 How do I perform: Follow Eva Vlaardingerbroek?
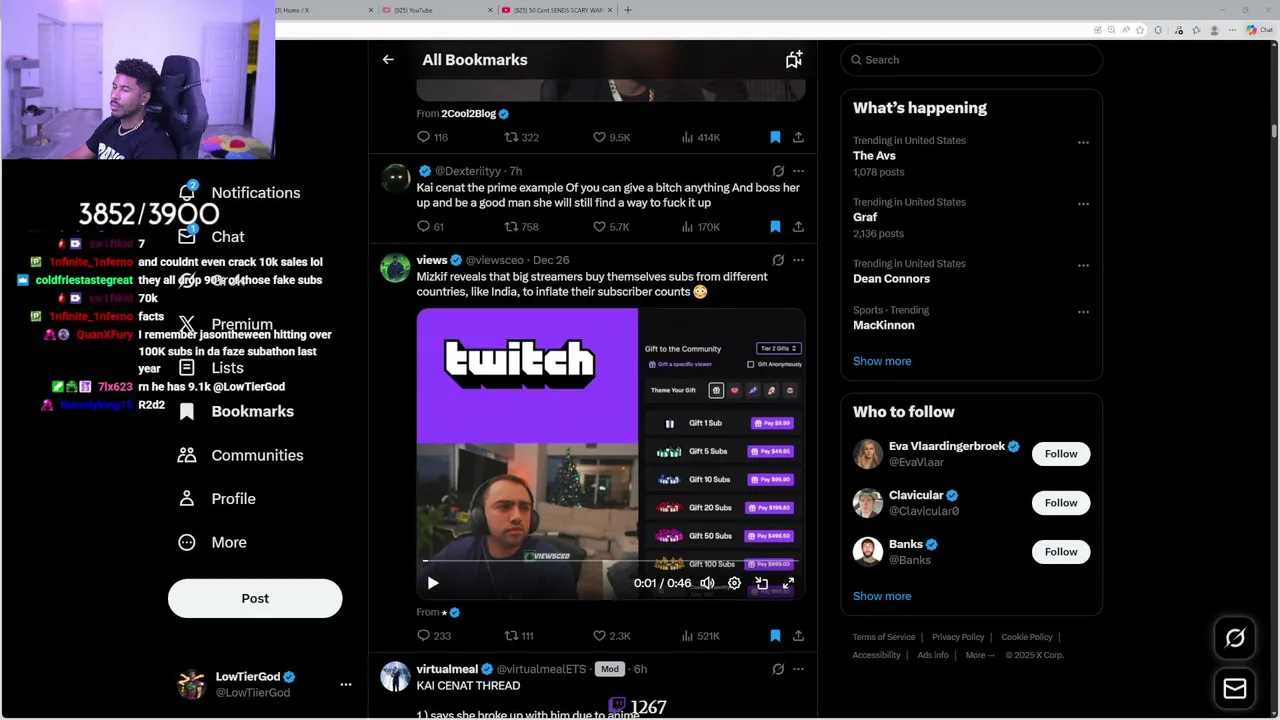[x=1061, y=454]
